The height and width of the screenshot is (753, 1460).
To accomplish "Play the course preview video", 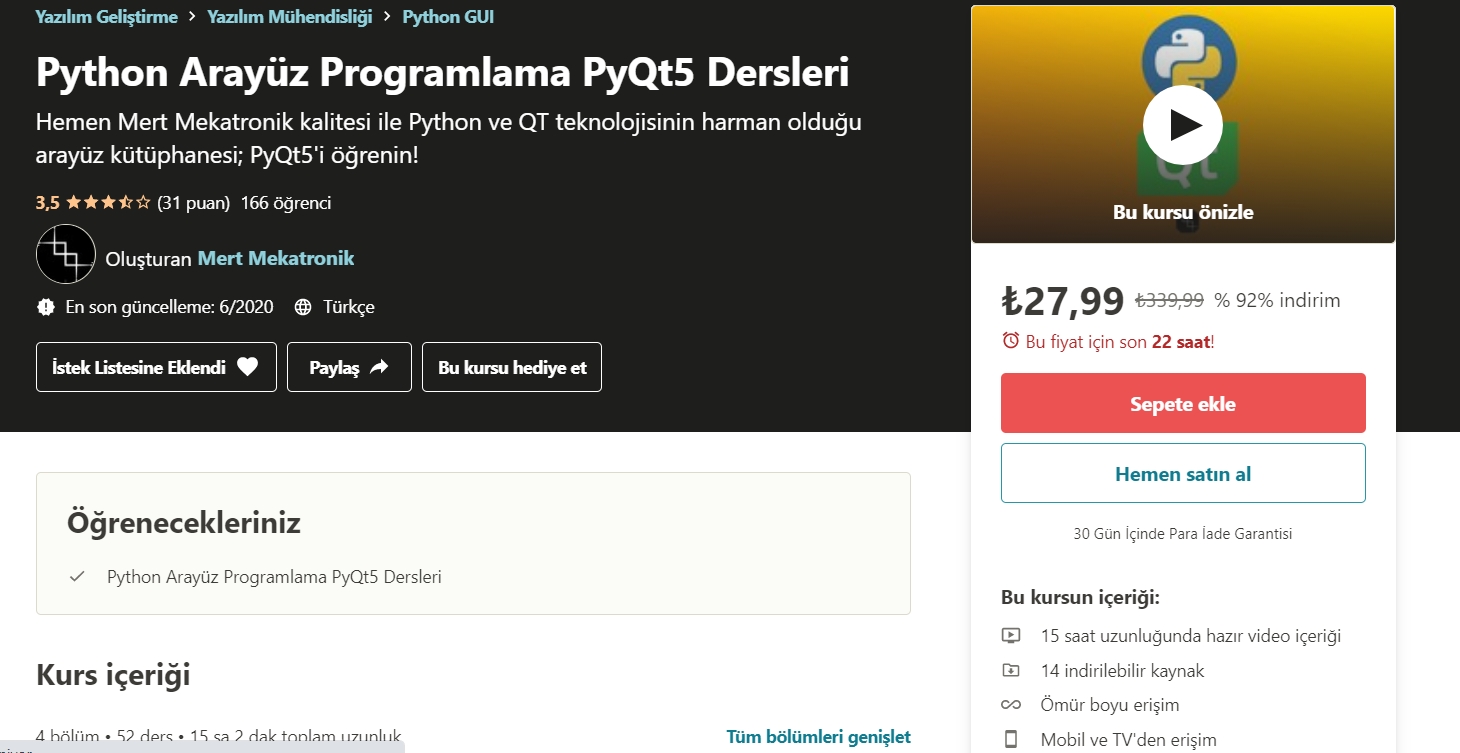I will pos(1183,125).
